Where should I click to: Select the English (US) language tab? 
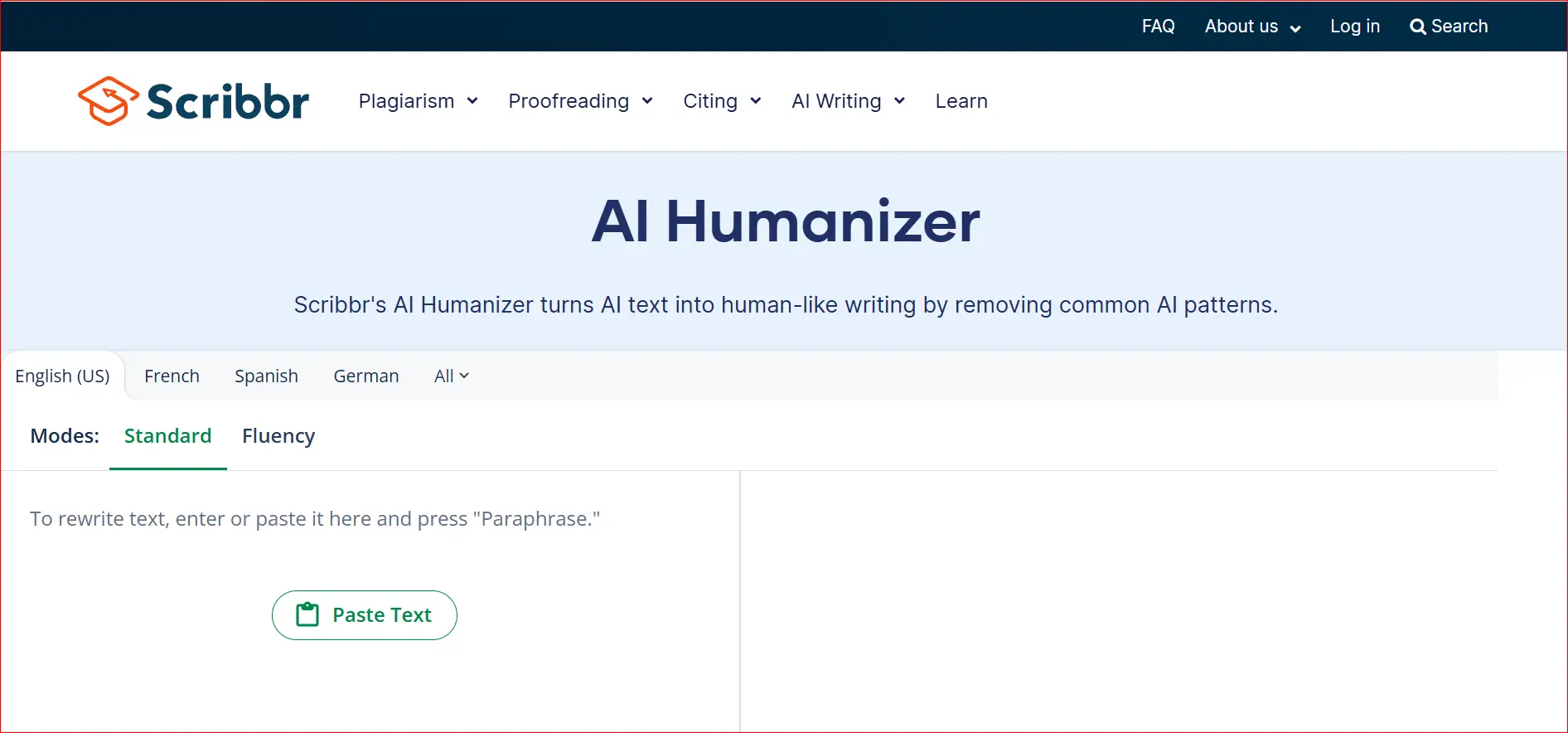[x=62, y=376]
